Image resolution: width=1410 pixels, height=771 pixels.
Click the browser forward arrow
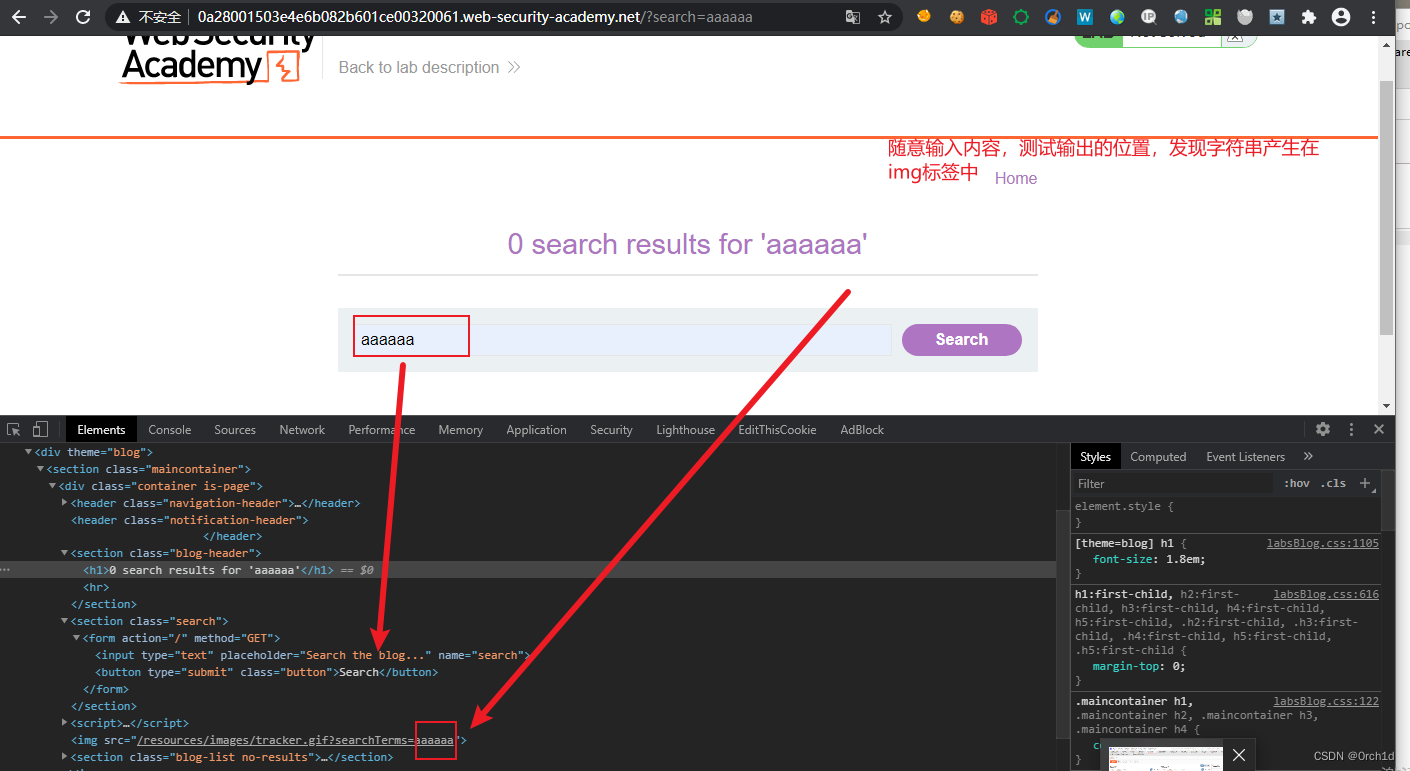point(51,17)
